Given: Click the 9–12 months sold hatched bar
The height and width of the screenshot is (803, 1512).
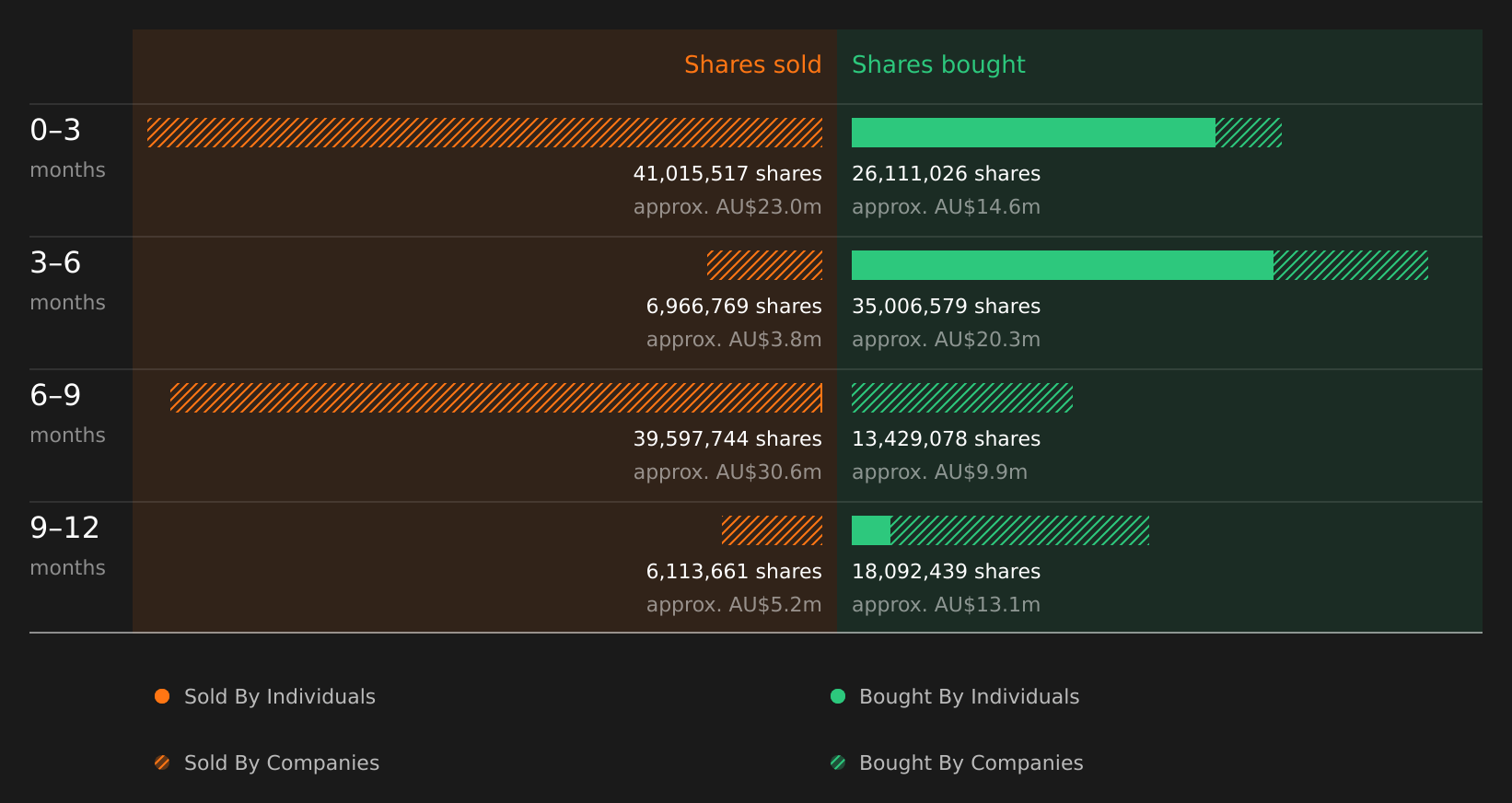Looking at the screenshot, I should point(772,530).
